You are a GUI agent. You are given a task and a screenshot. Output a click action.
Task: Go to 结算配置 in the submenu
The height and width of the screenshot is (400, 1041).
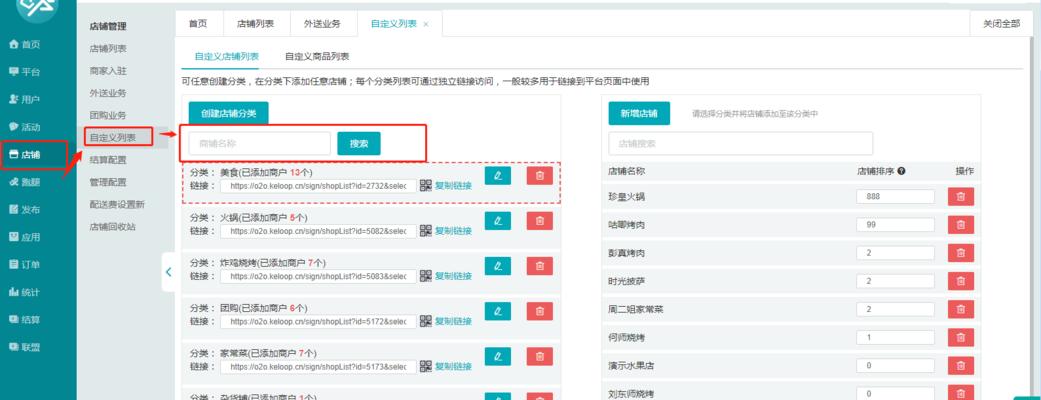[x=108, y=159]
